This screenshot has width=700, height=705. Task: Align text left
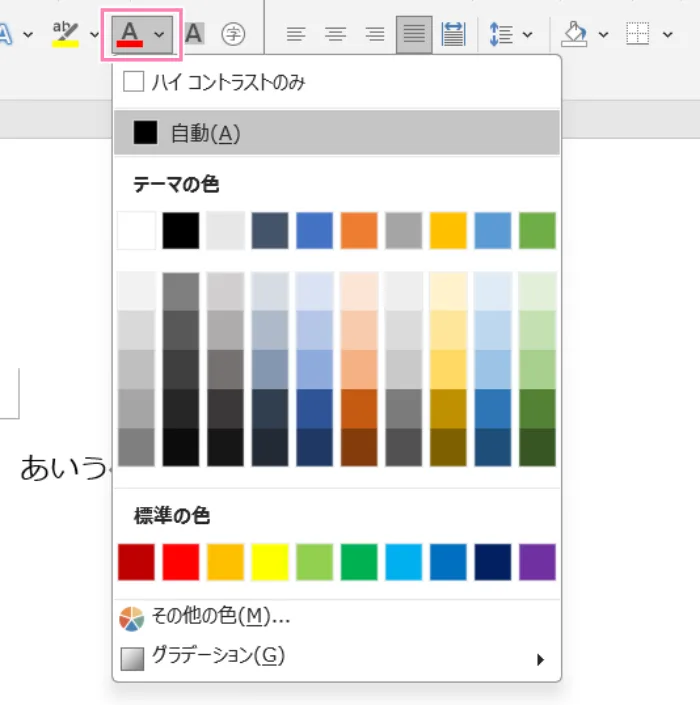[x=295, y=34]
